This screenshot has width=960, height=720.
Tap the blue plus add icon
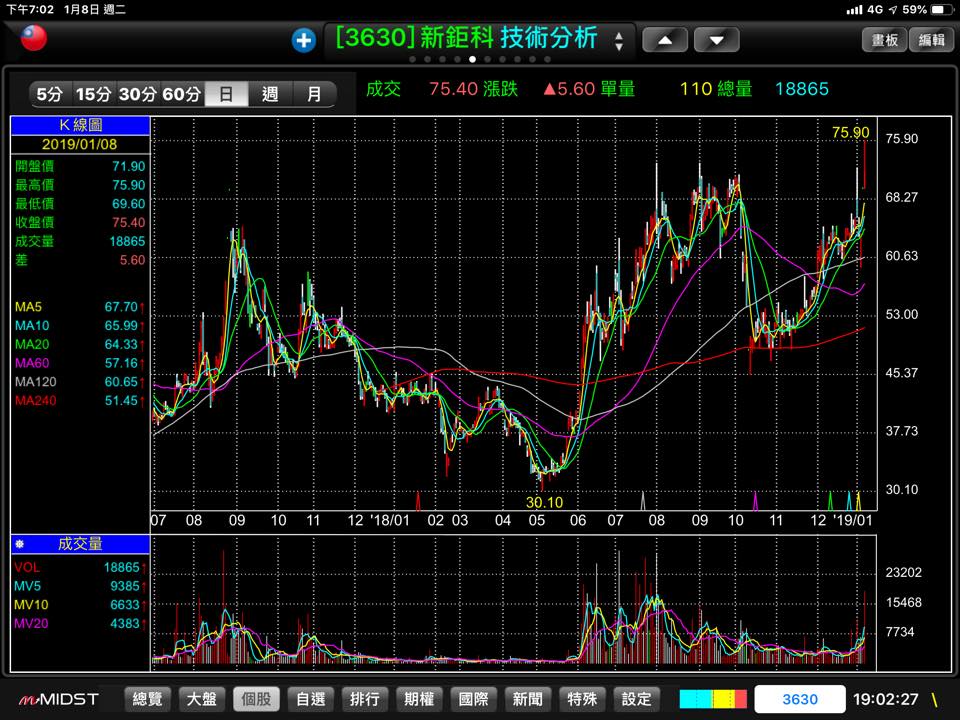[304, 40]
